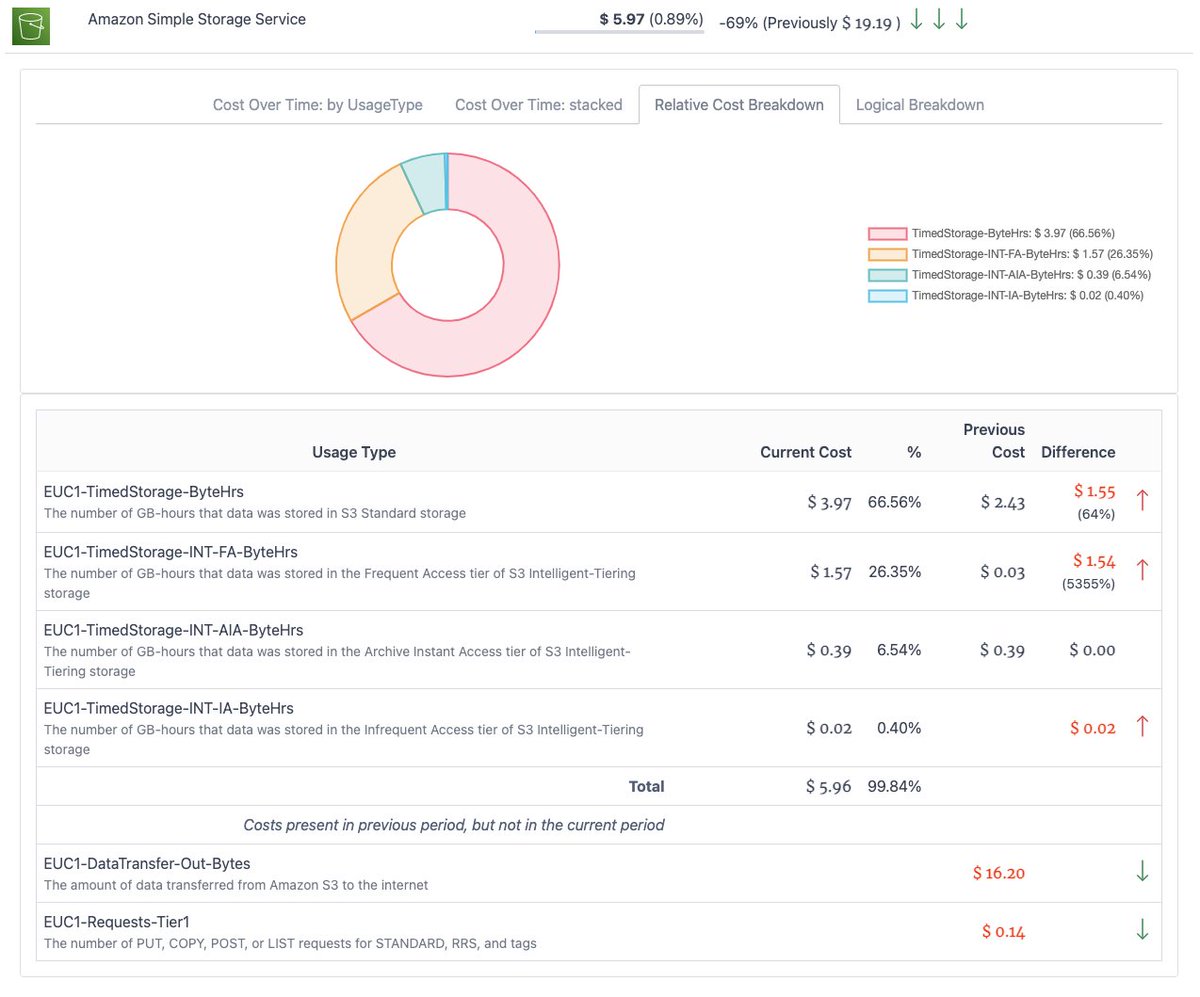Click pink TimedStorage-ByteHrs legend swatch

(888, 232)
